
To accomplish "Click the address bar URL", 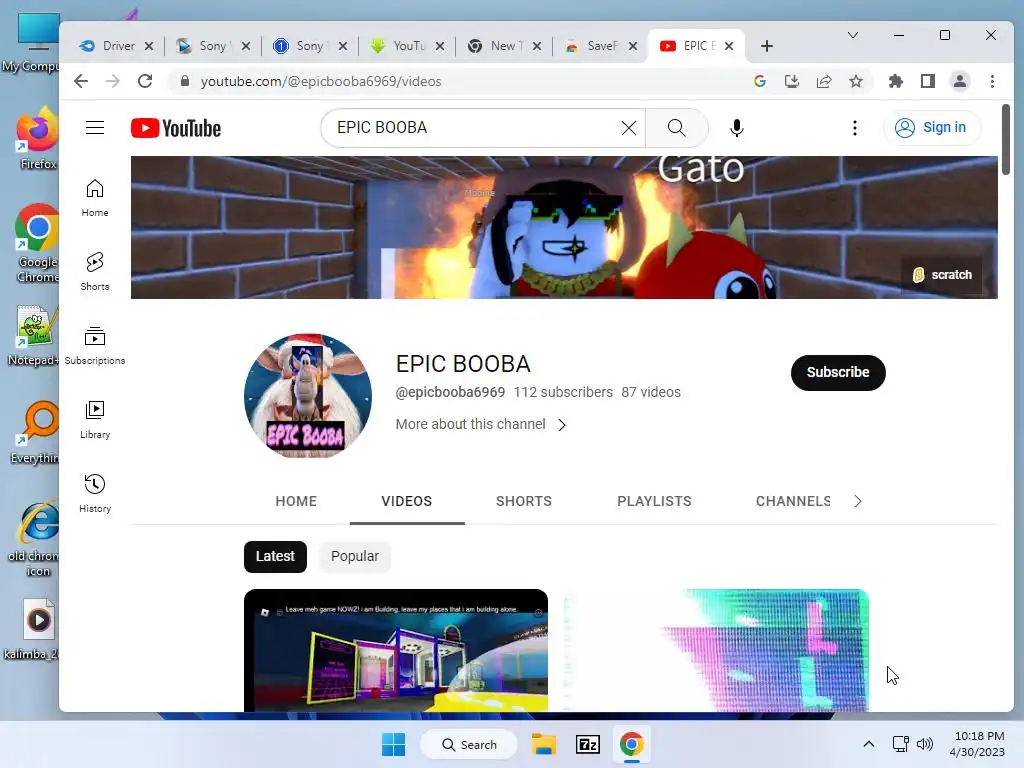I will (x=321, y=81).
